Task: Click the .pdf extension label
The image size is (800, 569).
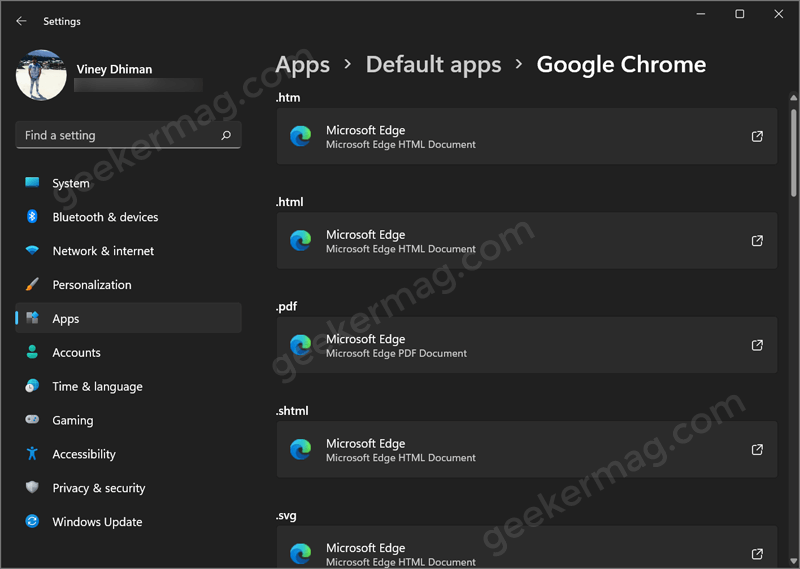Action: [x=286, y=306]
